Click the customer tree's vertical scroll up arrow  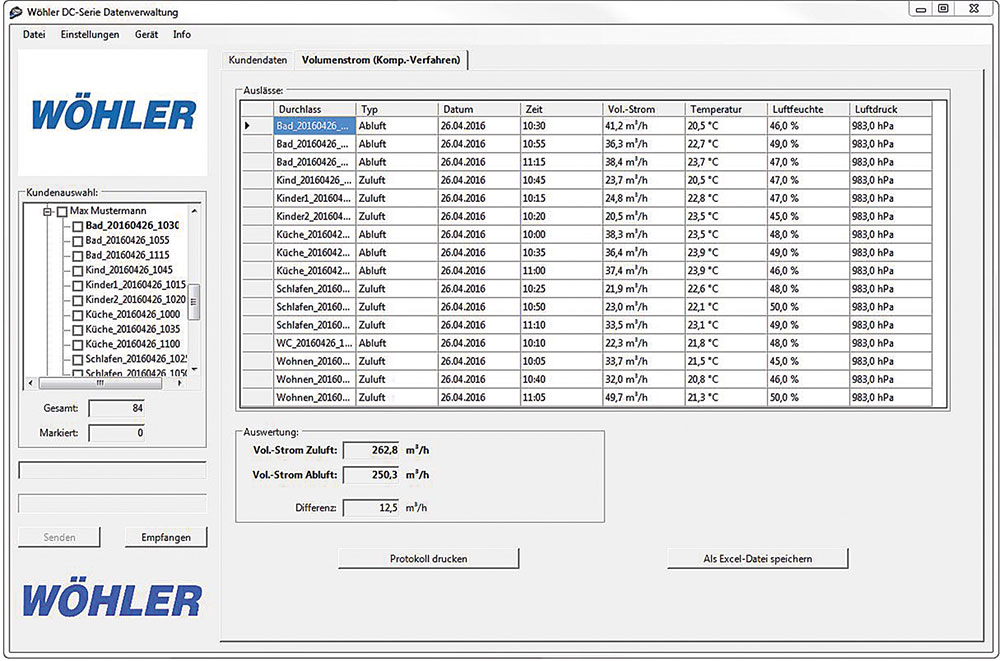[195, 211]
